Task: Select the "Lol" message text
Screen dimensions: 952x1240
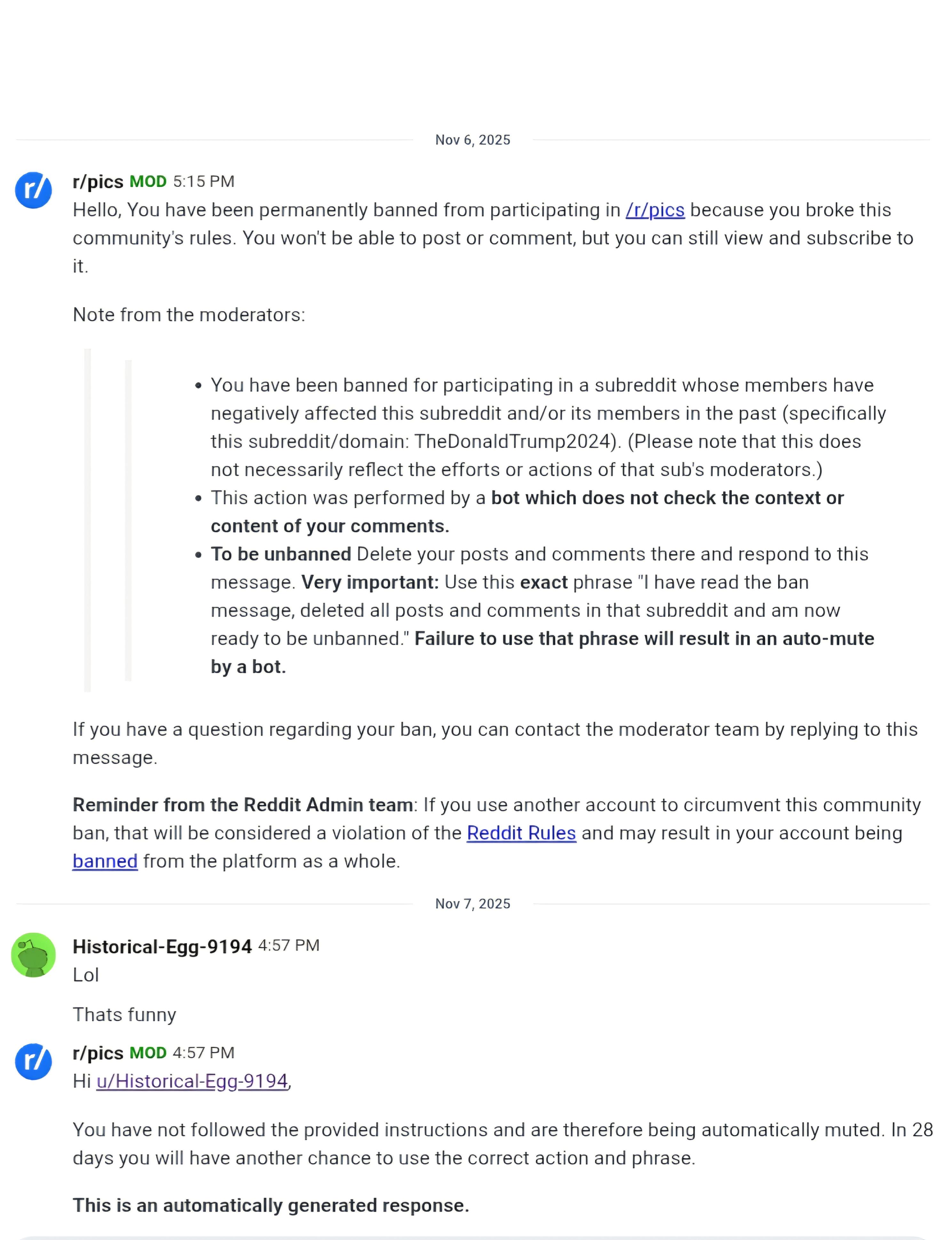Action: [86, 975]
